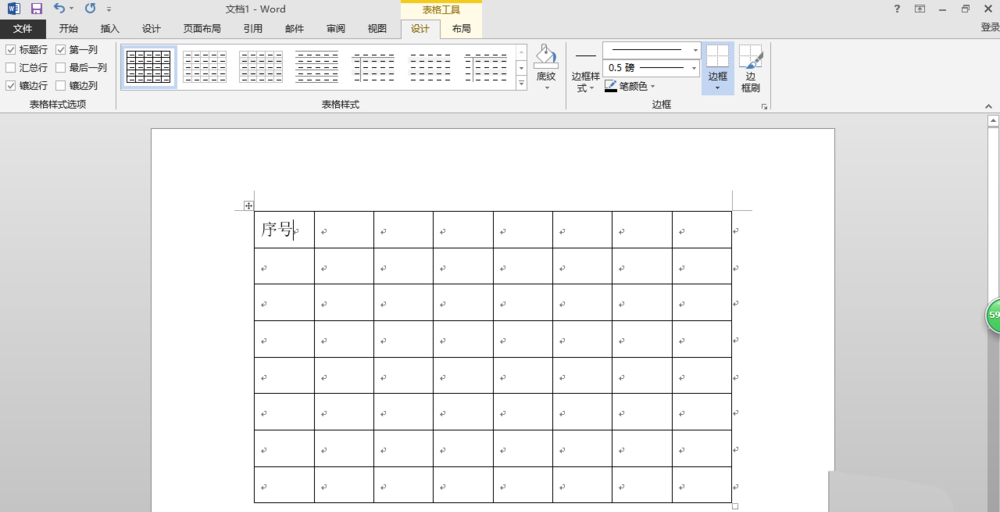Expand the Undo history dropdown arrow

(71, 9)
